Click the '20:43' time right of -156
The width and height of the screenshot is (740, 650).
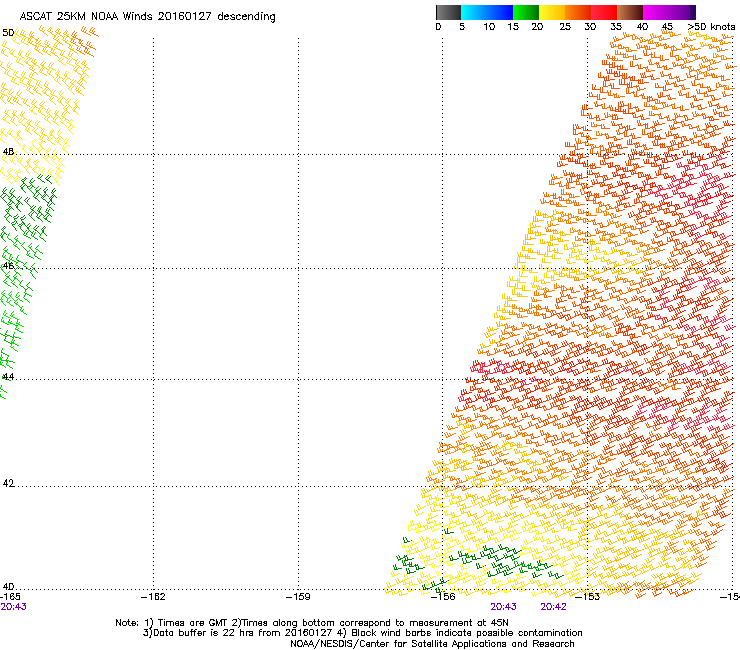click(503, 607)
